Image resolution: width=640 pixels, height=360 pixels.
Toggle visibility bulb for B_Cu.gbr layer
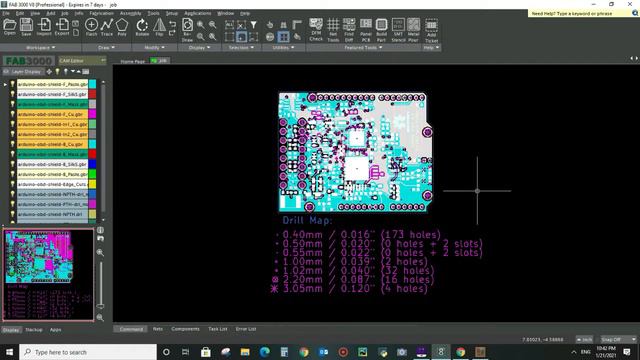pyautogui.click(x=13, y=144)
